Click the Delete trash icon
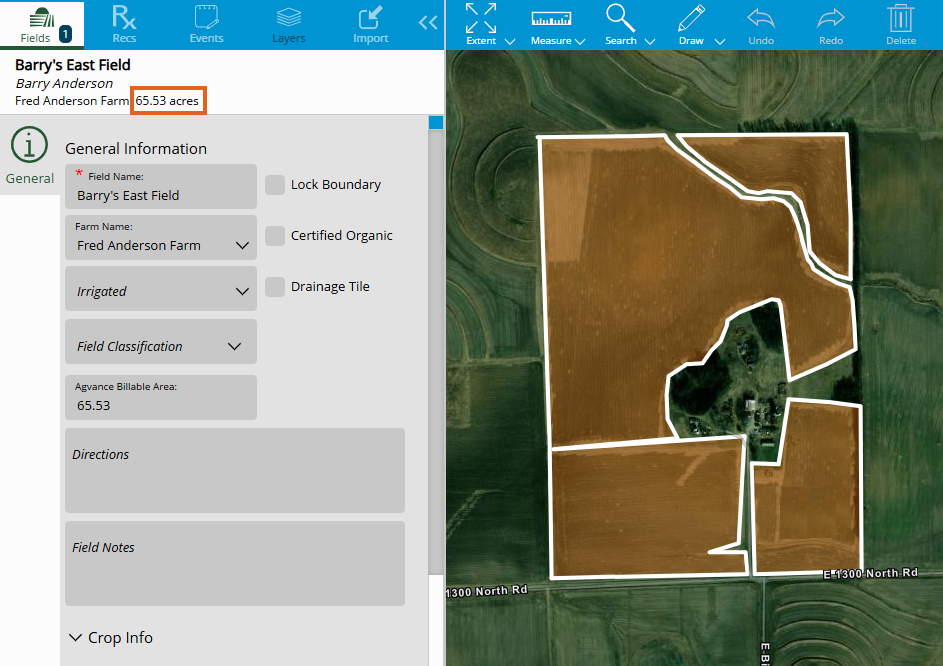The image size is (943, 666). tap(901, 25)
